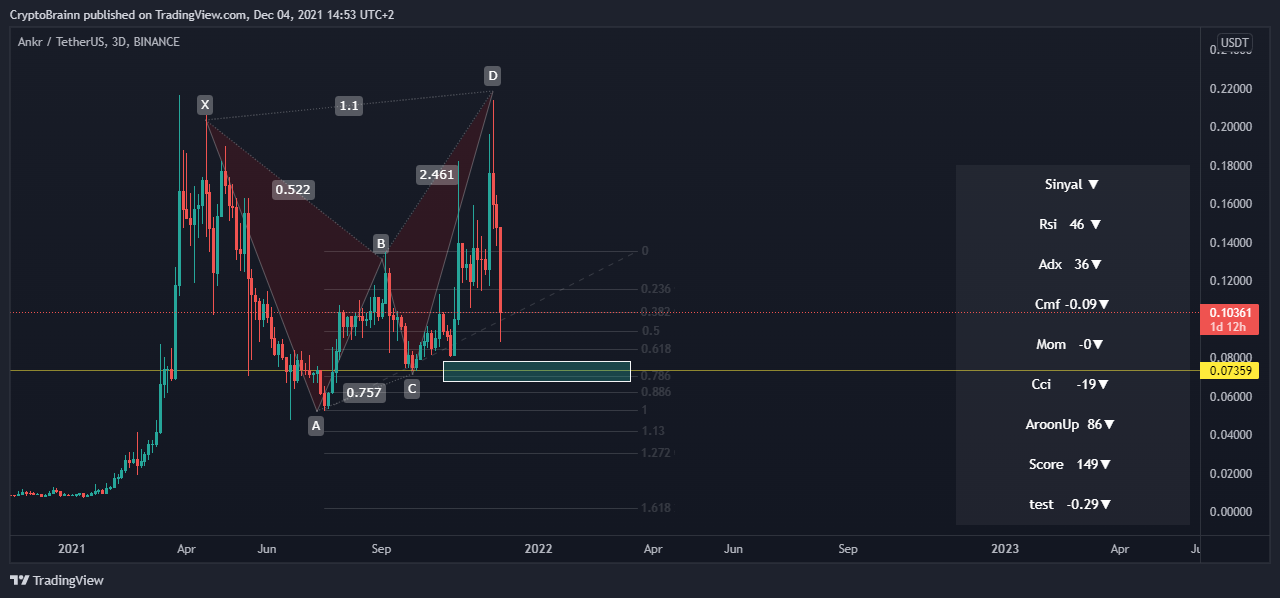Click the 0.786 Fibonacci level label
Screen dimensions: 1280x598
[x=656, y=376]
